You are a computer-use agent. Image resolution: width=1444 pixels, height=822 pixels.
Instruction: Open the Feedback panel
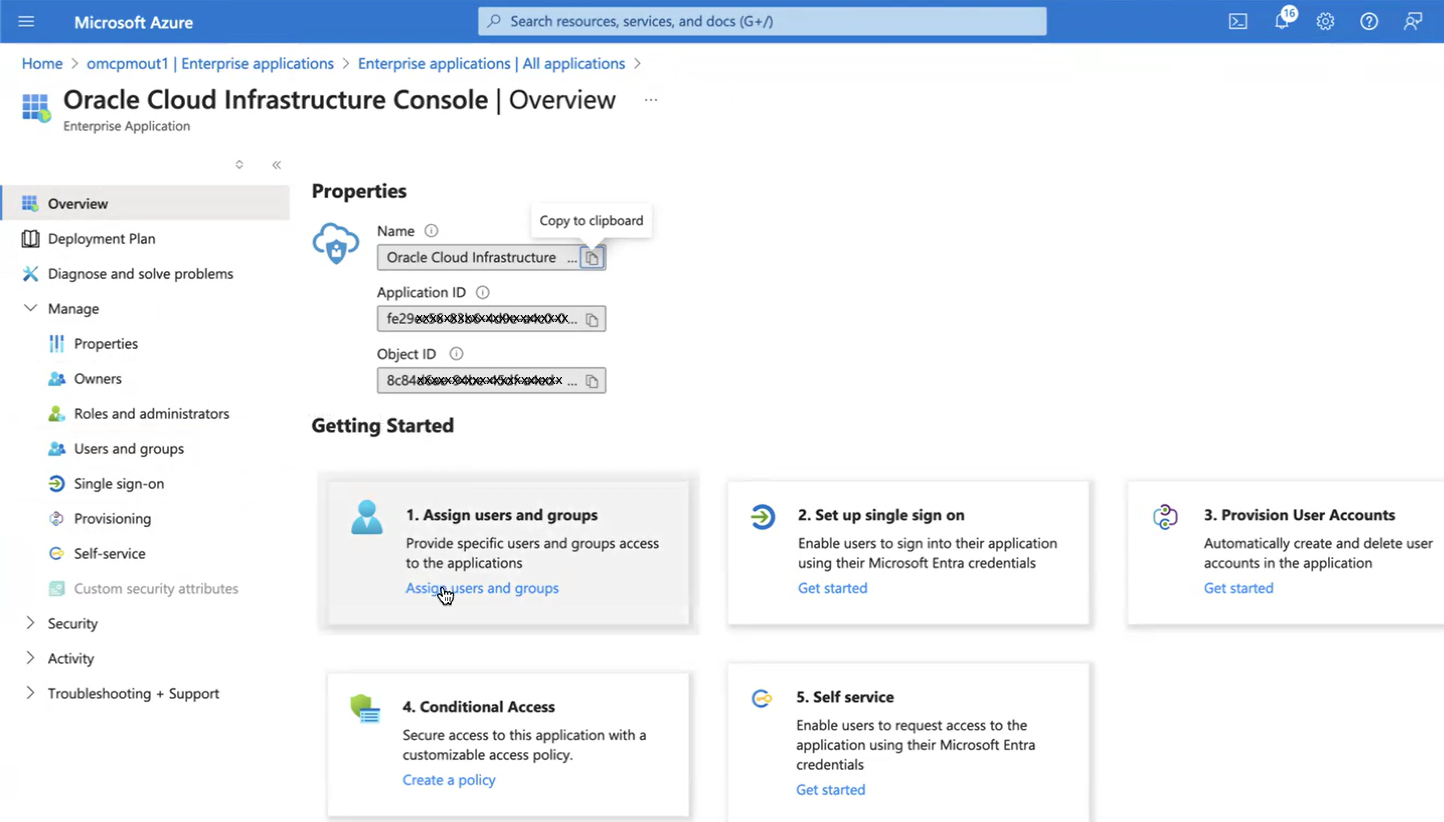(1412, 21)
